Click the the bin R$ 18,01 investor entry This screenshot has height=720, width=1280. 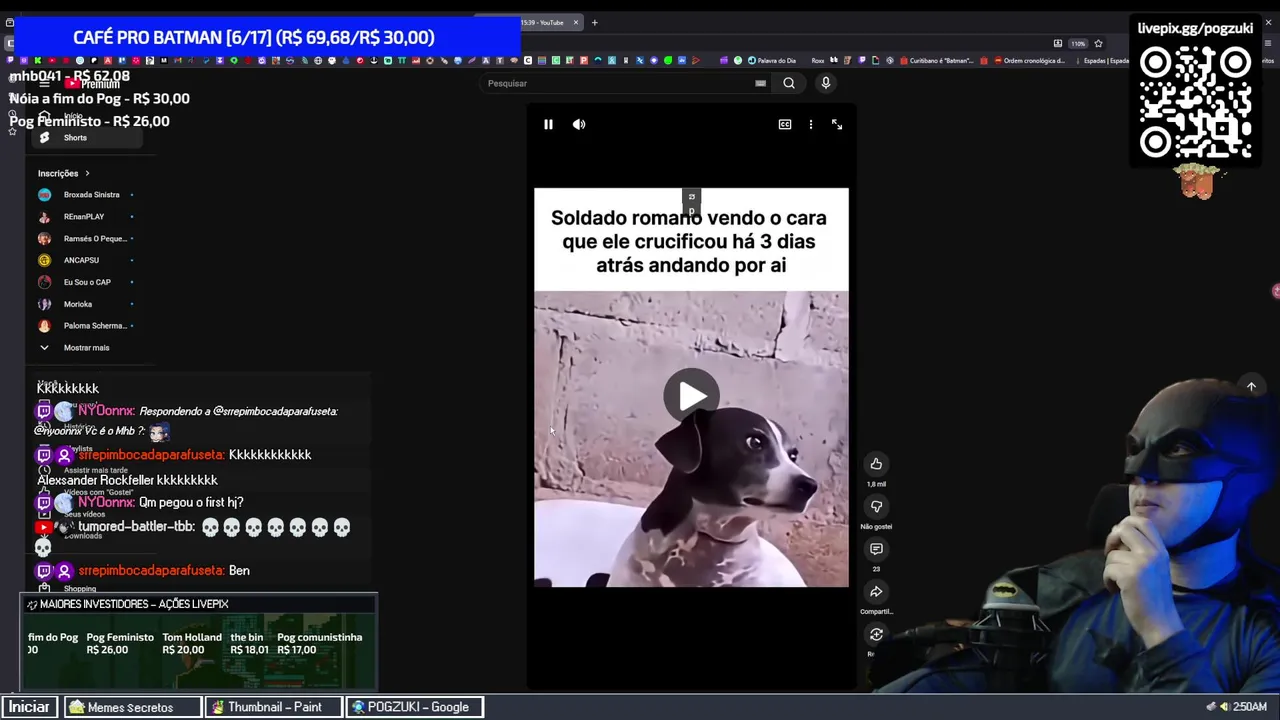pos(249,643)
